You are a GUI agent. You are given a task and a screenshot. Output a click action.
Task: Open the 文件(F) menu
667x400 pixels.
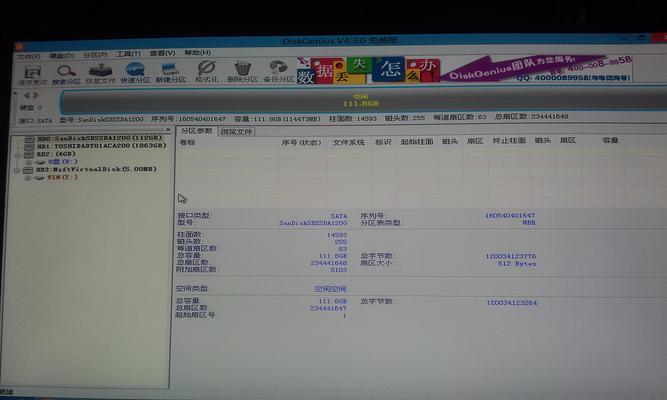pyautogui.click(x=29, y=57)
